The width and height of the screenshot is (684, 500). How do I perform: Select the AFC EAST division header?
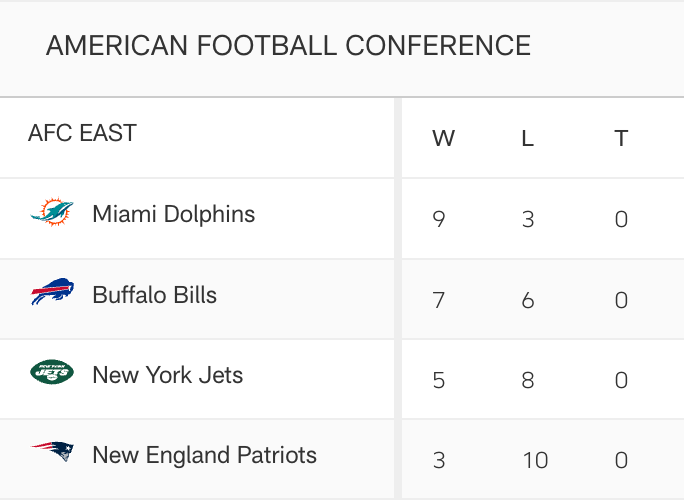point(82,133)
